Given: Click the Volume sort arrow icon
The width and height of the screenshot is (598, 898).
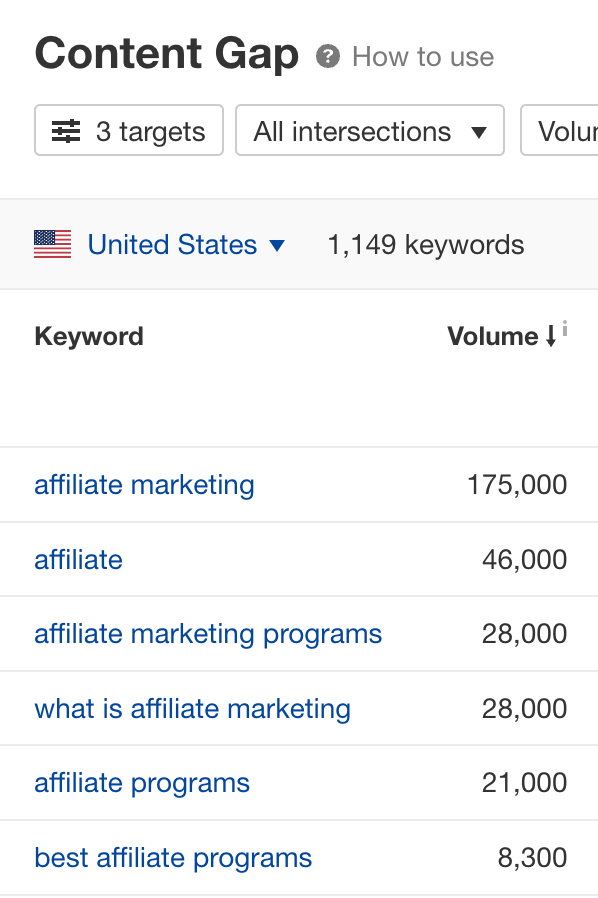Looking at the screenshot, I should point(553,337).
